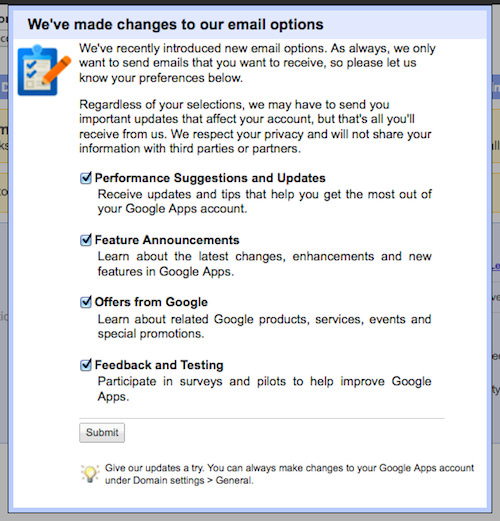Click the lightbulb tip icon

point(90,474)
